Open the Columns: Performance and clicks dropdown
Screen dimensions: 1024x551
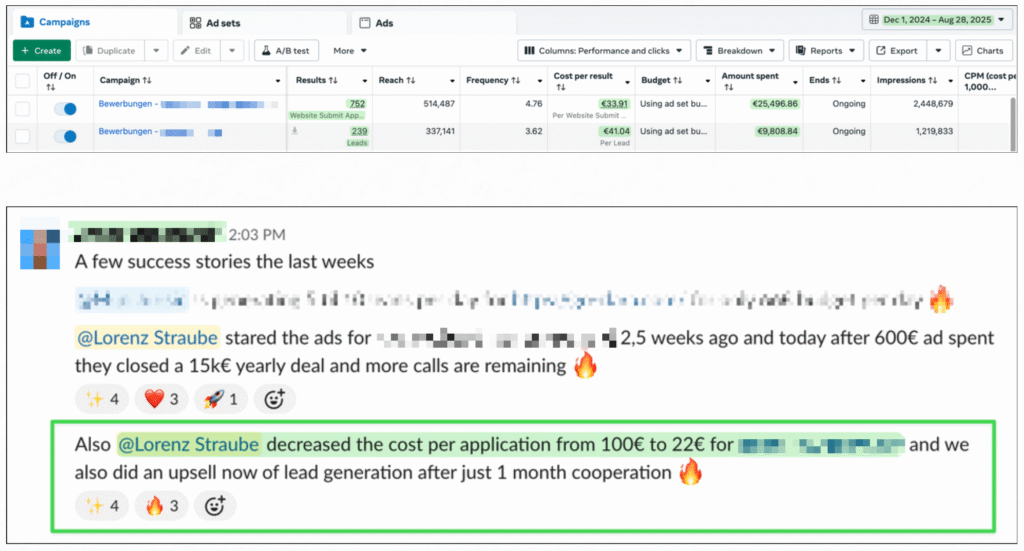604,50
